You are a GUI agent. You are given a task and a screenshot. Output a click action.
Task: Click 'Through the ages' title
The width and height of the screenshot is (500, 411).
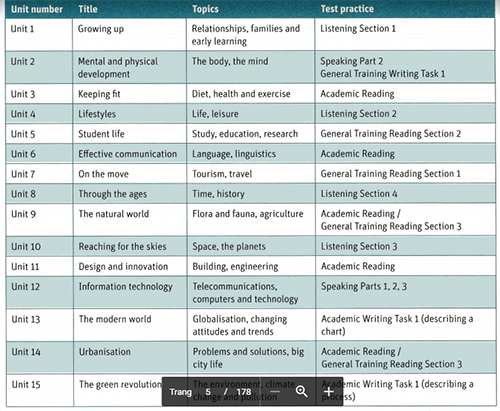pyautogui.click(x=113, y=194)
